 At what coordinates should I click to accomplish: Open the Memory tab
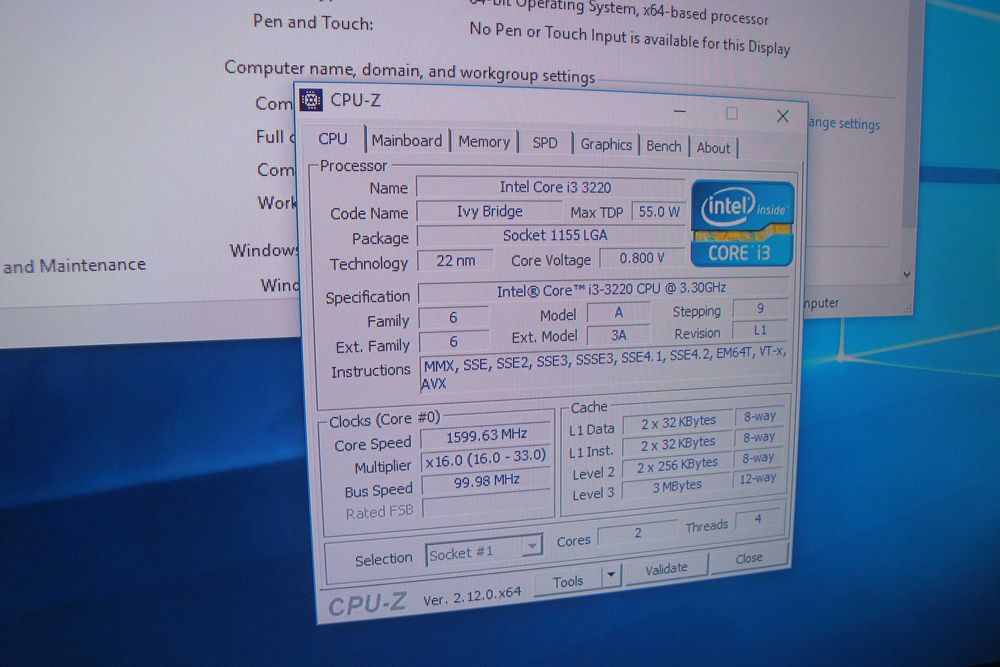coord(484,142)
